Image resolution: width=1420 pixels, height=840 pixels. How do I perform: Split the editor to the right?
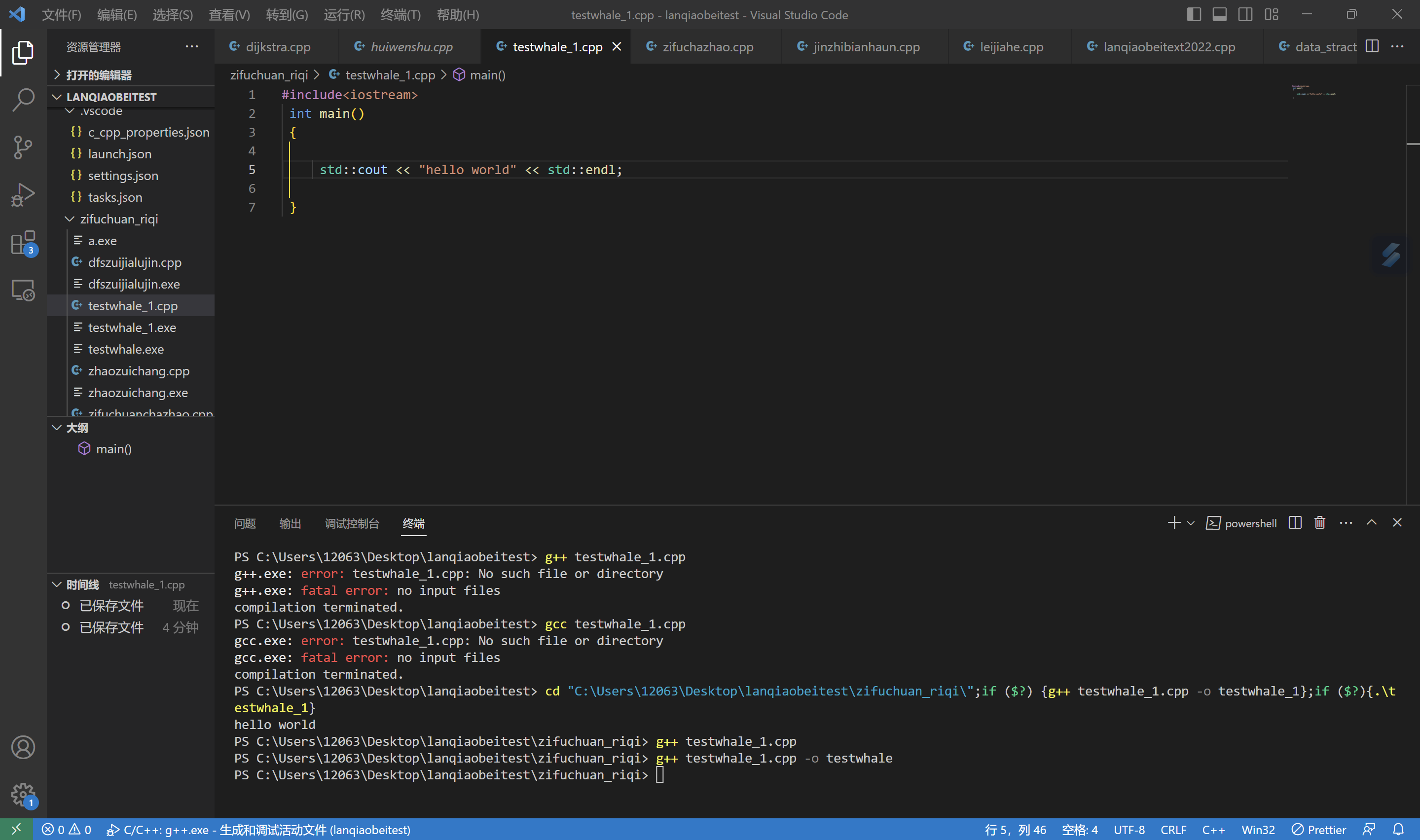click(1372, 46)
